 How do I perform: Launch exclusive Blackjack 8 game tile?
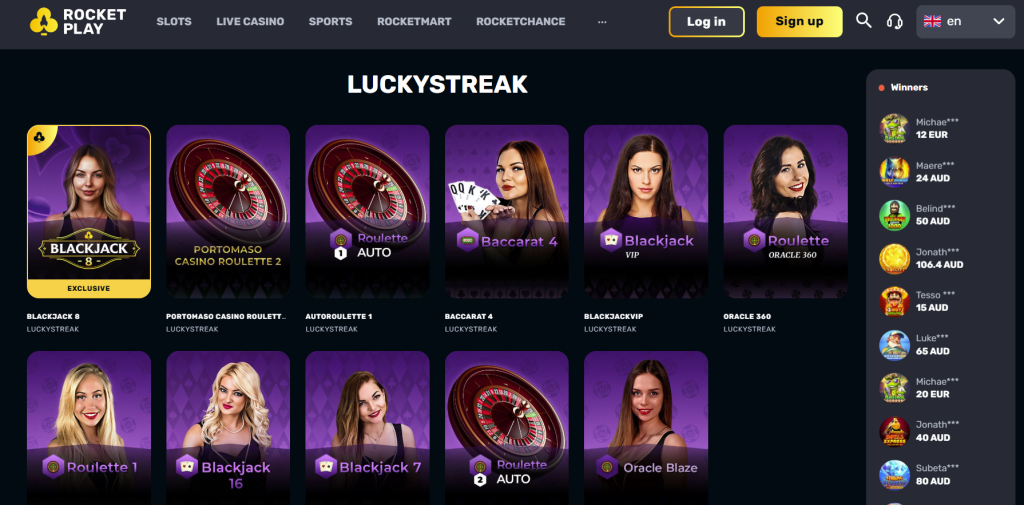89,212
